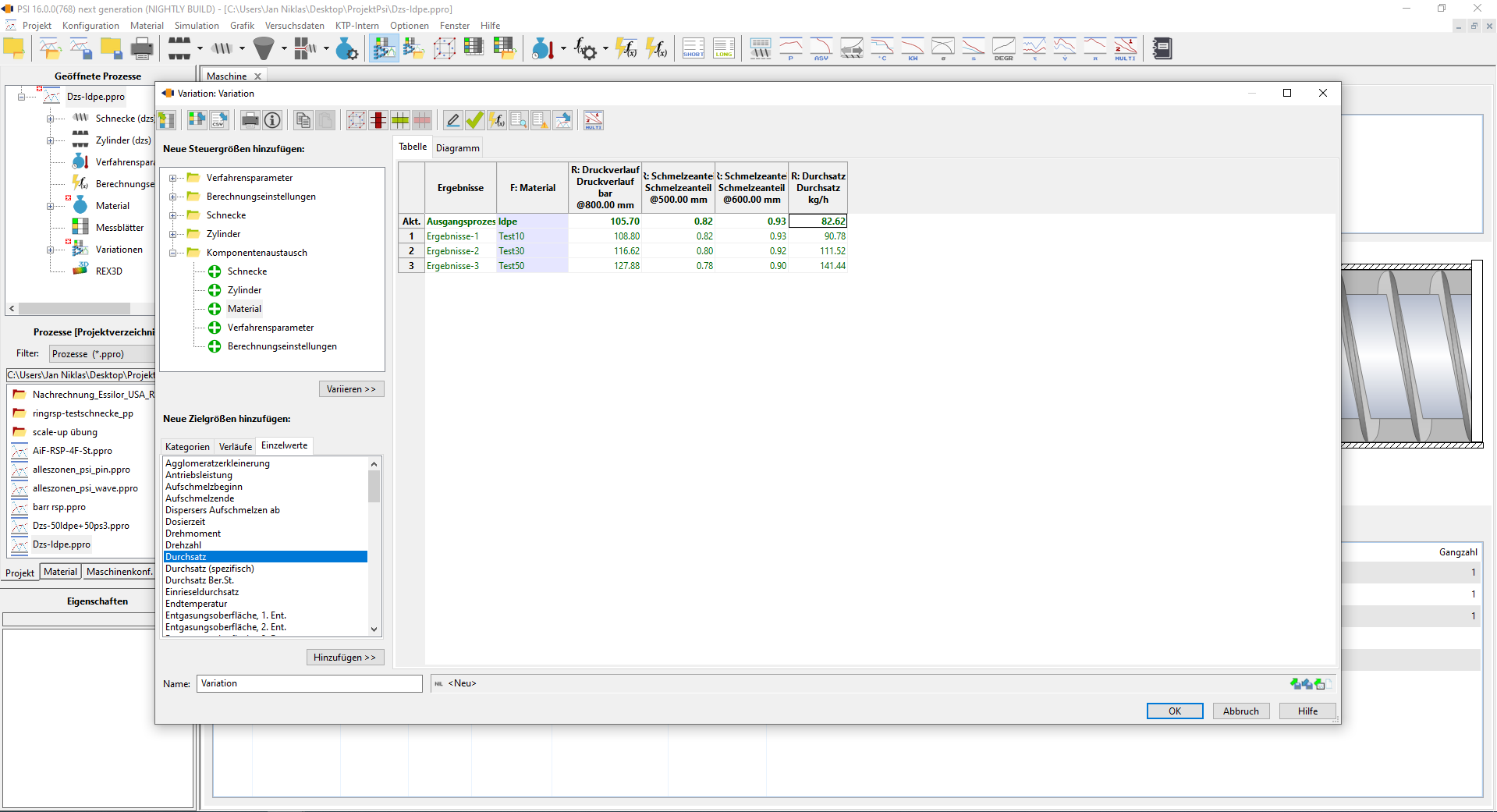Switch to the Diagramm tab
Viewport: 1497px width, 812px height.
(x=457, y=147)
